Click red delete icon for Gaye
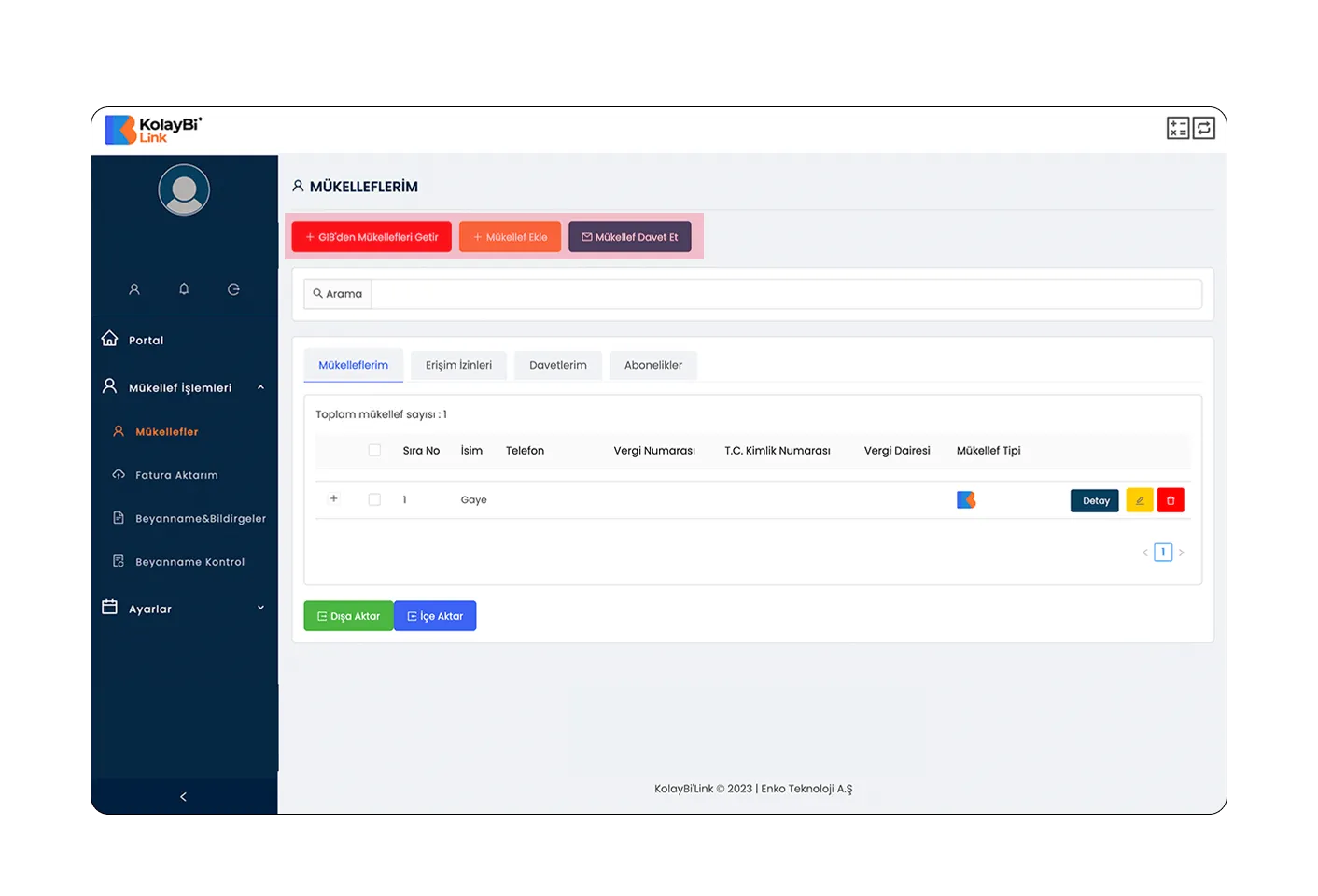The height and width of the screenshot is (896, 1318). coord(1171,500)
